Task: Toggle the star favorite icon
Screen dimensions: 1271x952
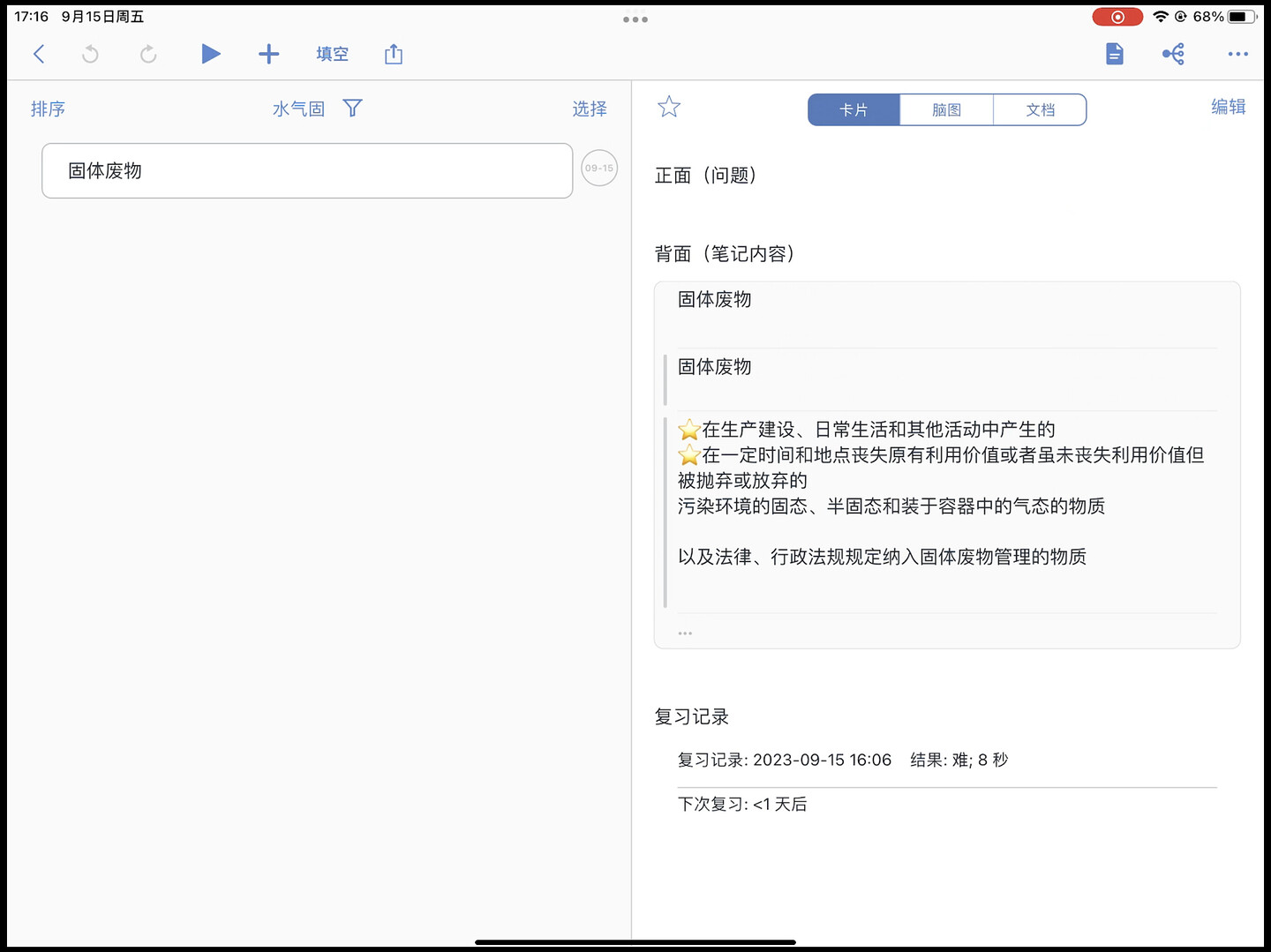Action: 669,107
